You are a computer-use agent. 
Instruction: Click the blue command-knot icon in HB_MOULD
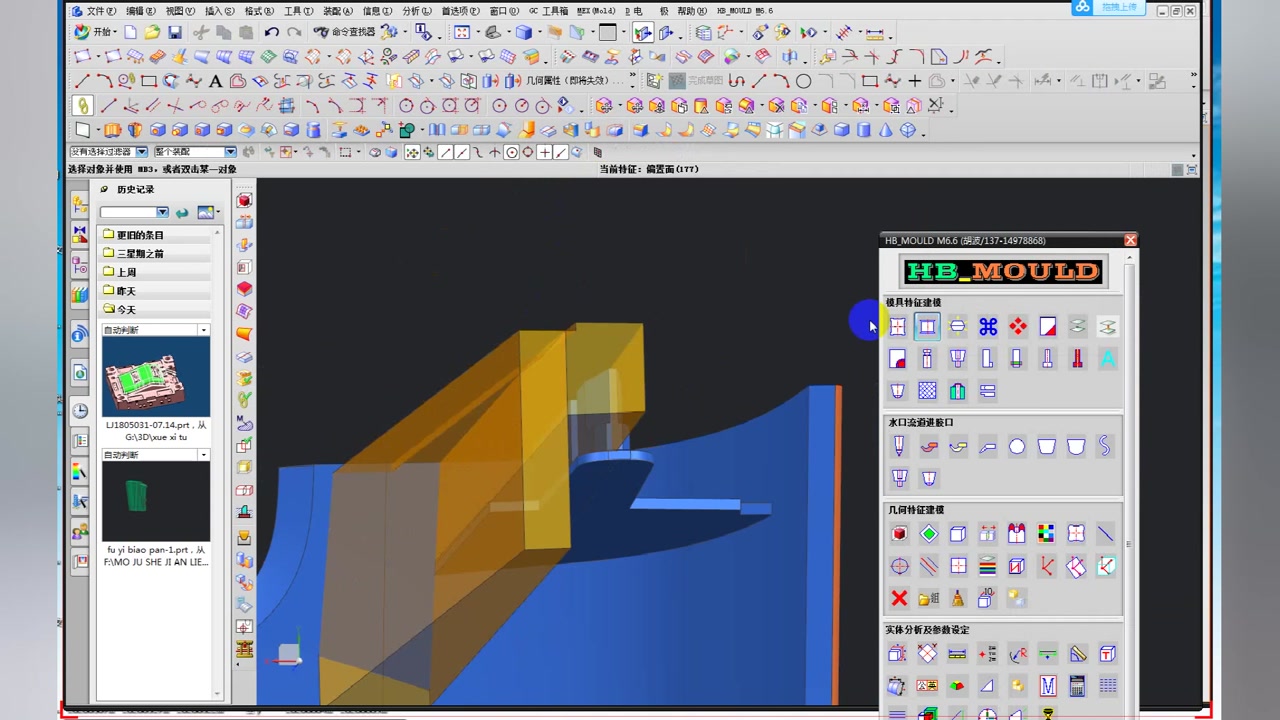[988, 327]
